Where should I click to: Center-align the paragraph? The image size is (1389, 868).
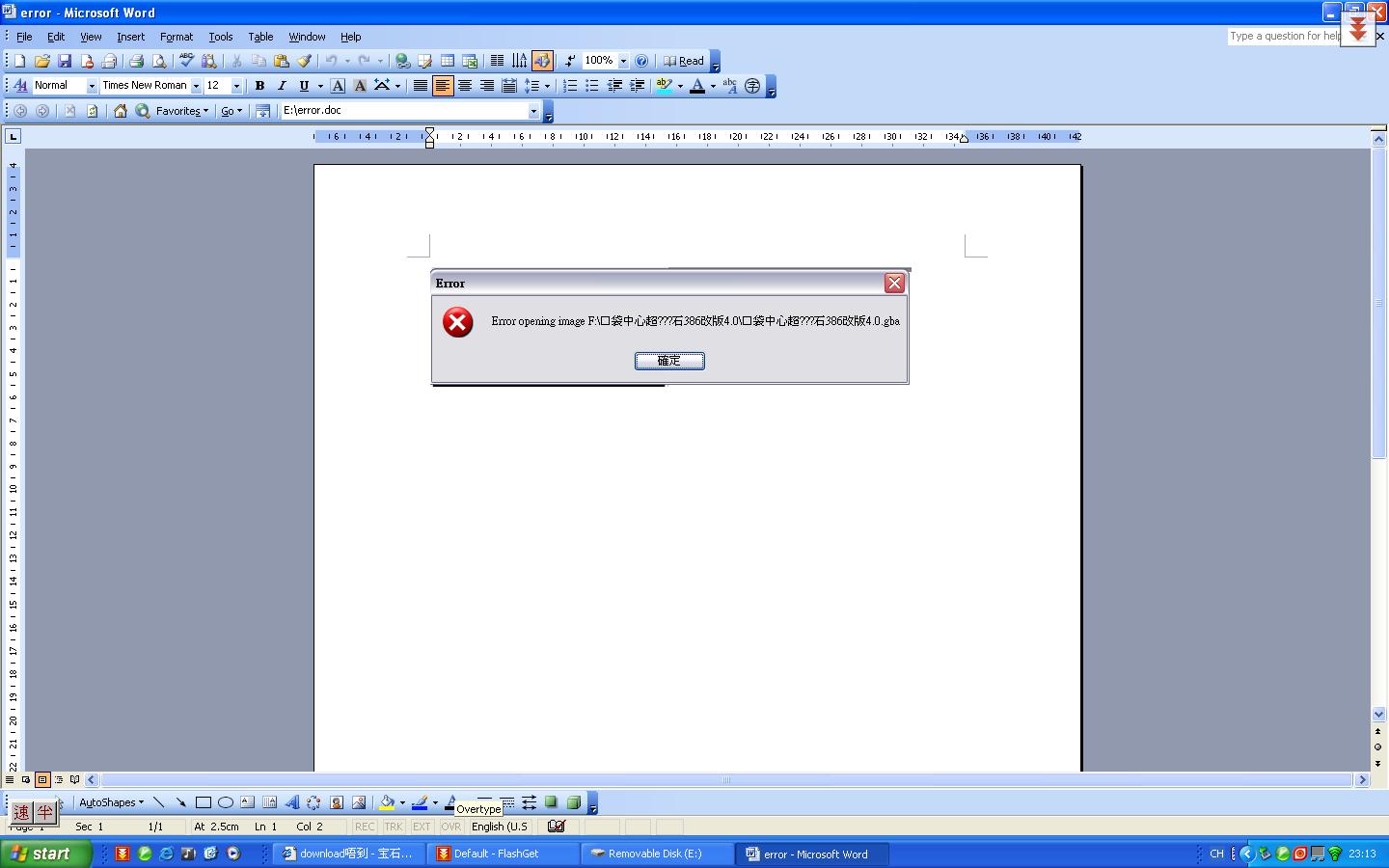[465, 86]
